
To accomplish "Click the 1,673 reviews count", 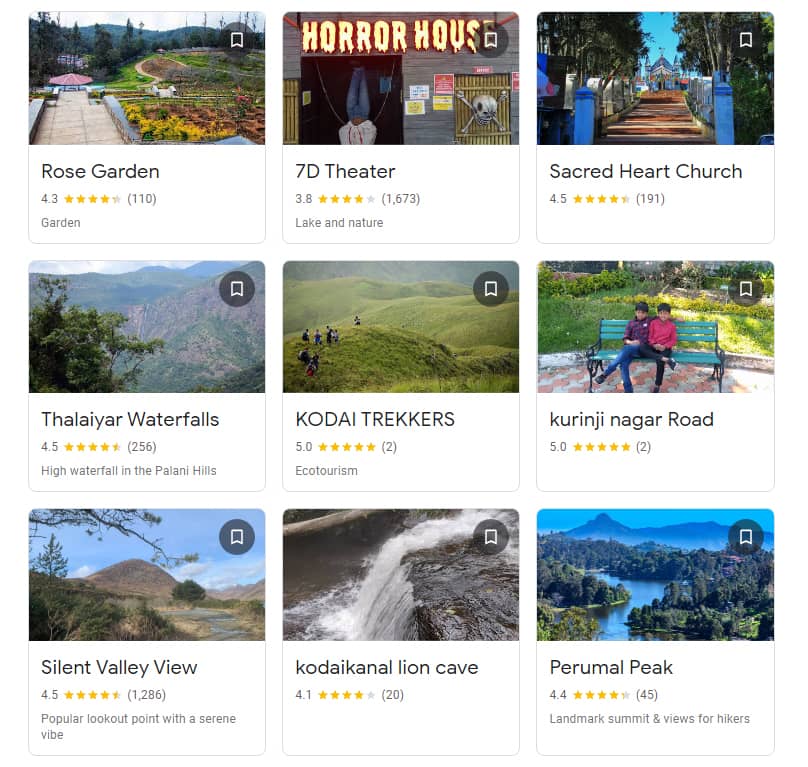I will (x=401, y=199).
